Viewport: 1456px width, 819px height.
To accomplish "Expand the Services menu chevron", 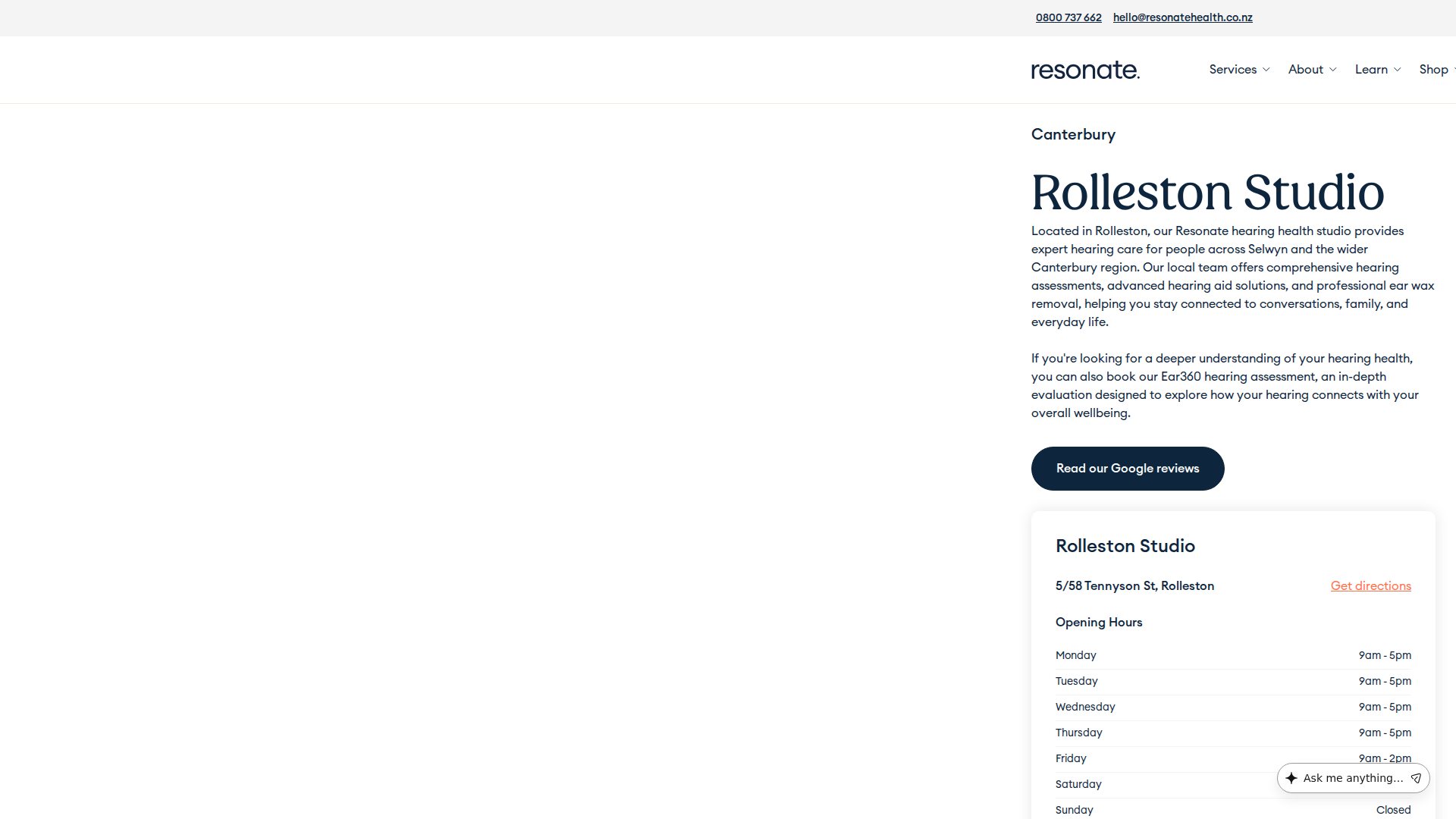I will tap(1266, 70).
